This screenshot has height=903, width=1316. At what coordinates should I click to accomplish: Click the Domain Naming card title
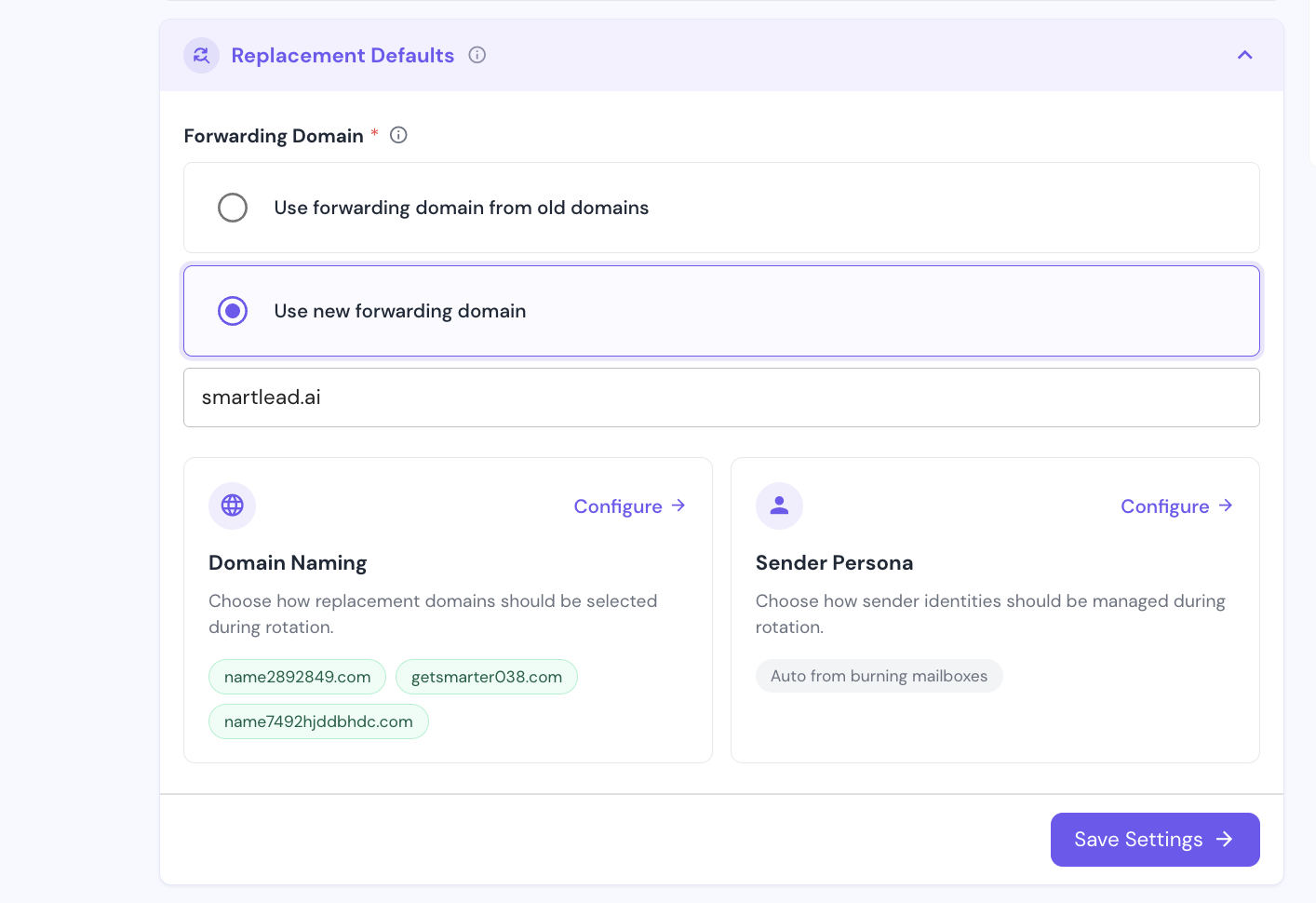click(288, 563)
